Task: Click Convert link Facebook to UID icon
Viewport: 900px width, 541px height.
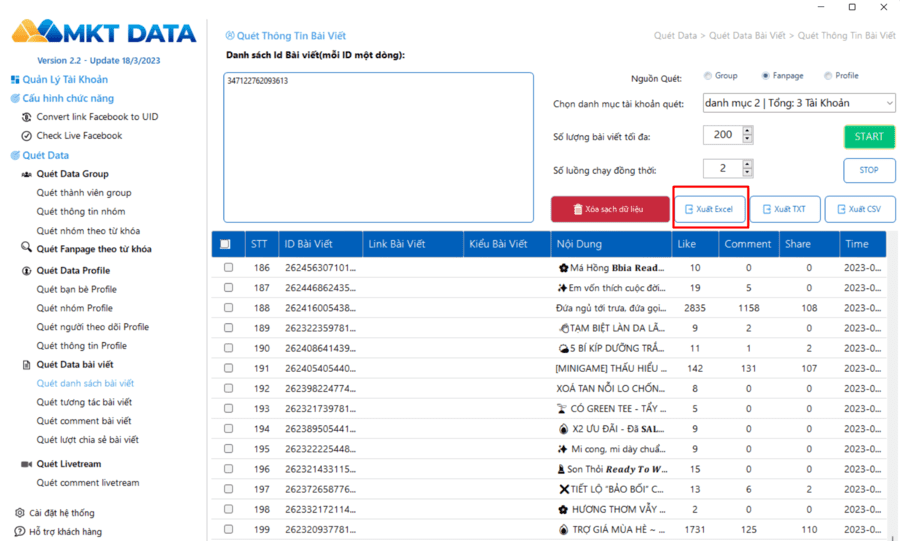Action: [26, 117]
